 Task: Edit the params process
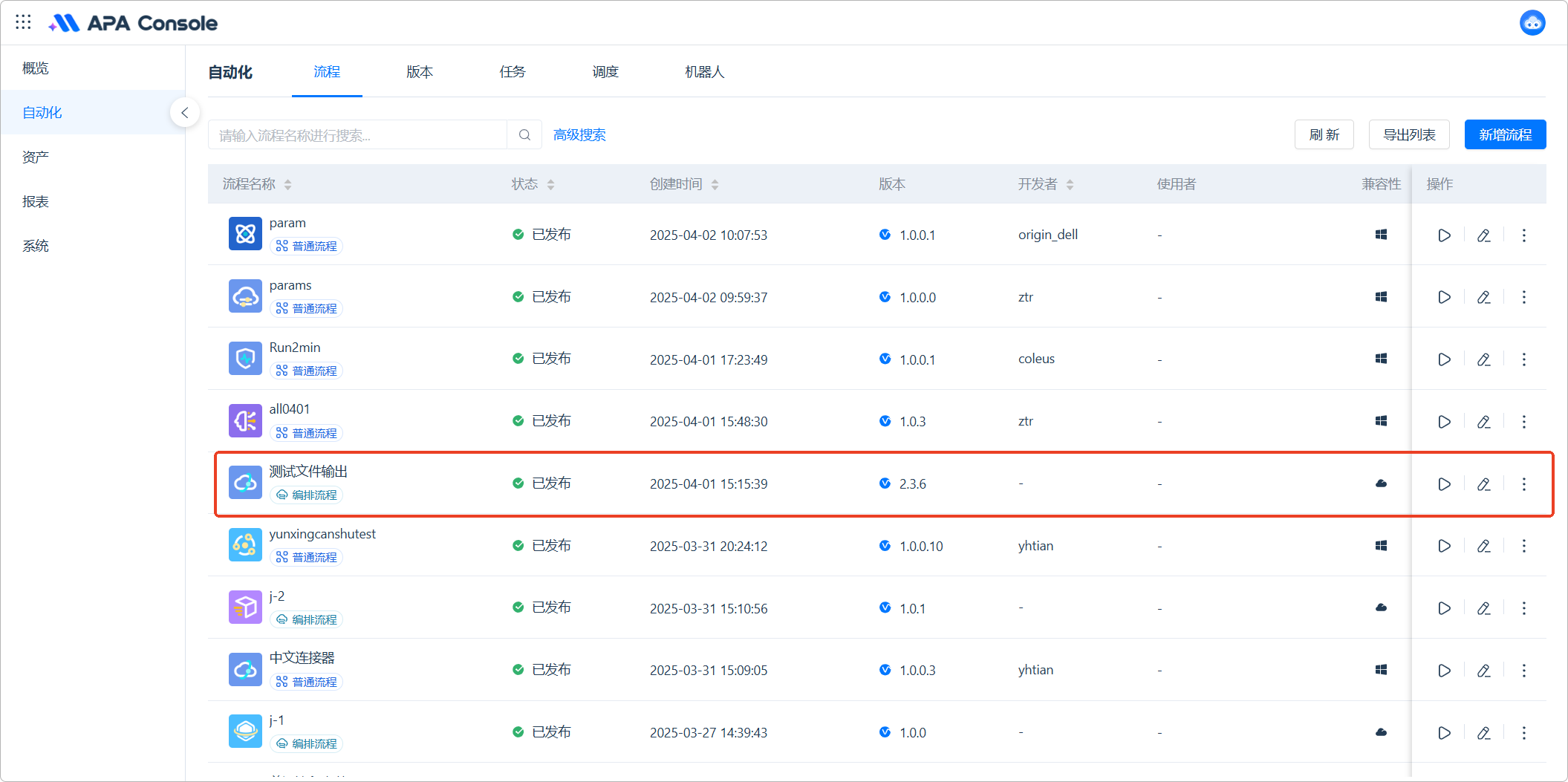(1484, 297)
